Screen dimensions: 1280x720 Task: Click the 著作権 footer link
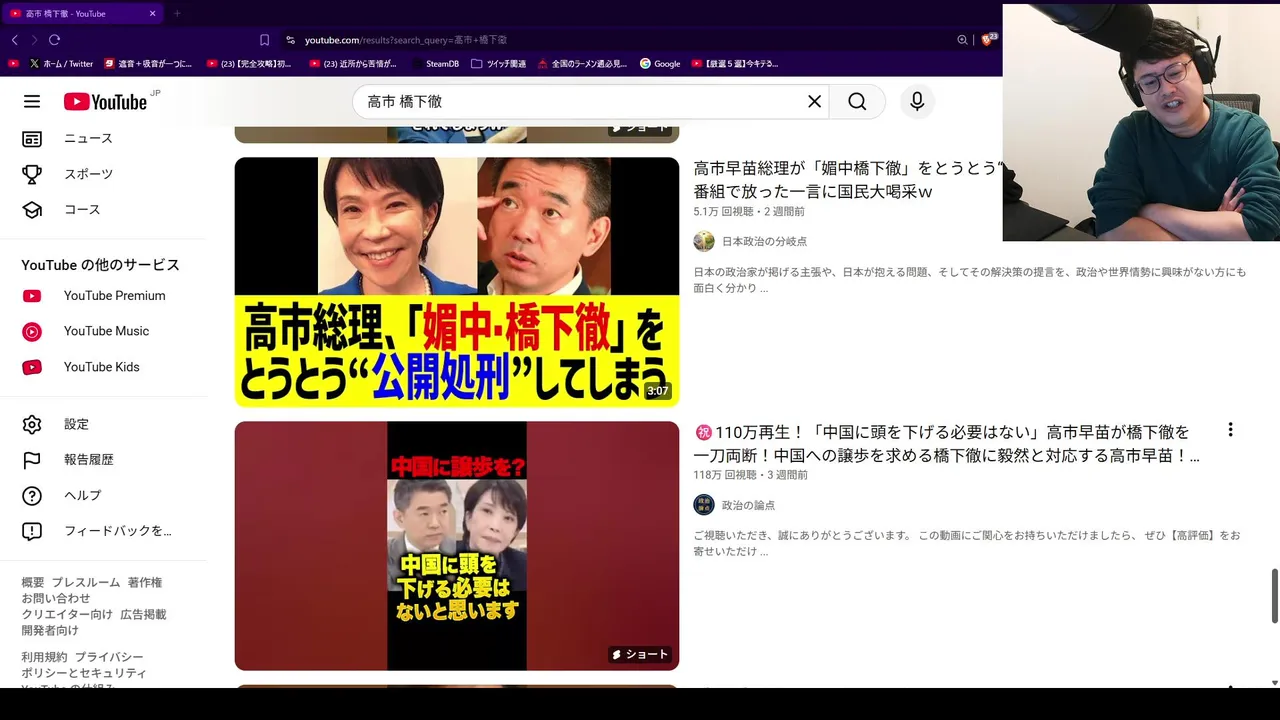pos(145,582)
